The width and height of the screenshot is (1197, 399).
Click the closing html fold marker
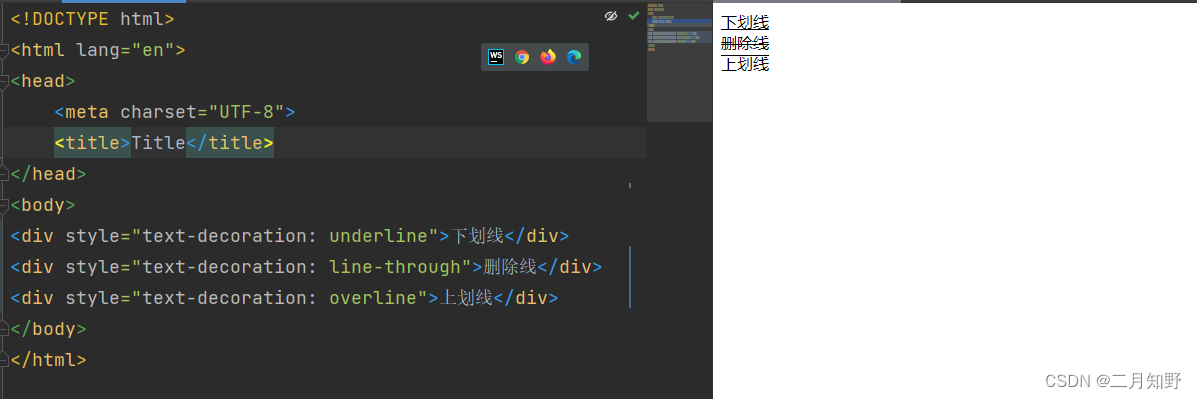(4, 359)
